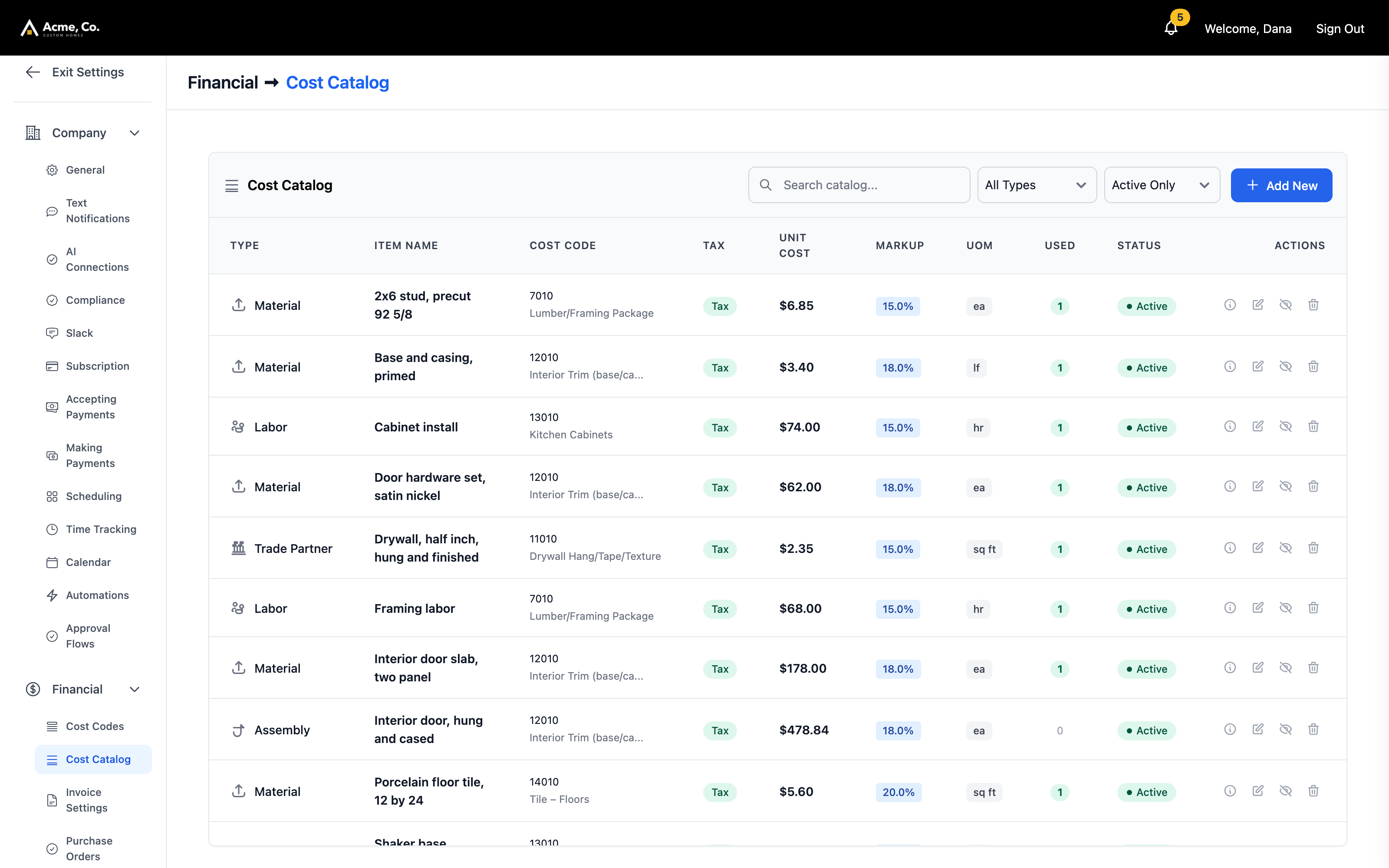Click the Trade Partner type cell
This screenshot has height=868, width=1389.
point(281,548)
